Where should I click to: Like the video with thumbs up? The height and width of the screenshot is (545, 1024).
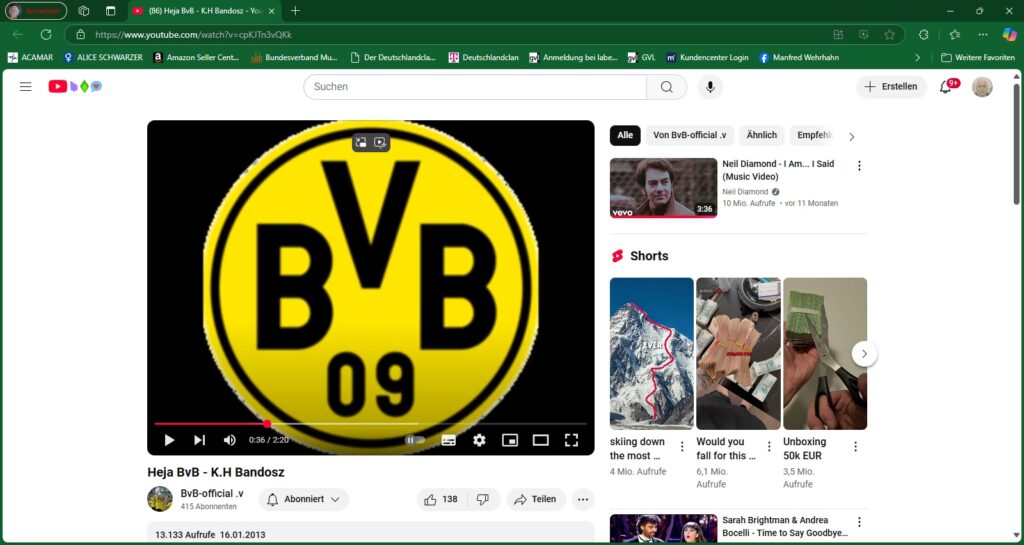click(x=441, y=499)
